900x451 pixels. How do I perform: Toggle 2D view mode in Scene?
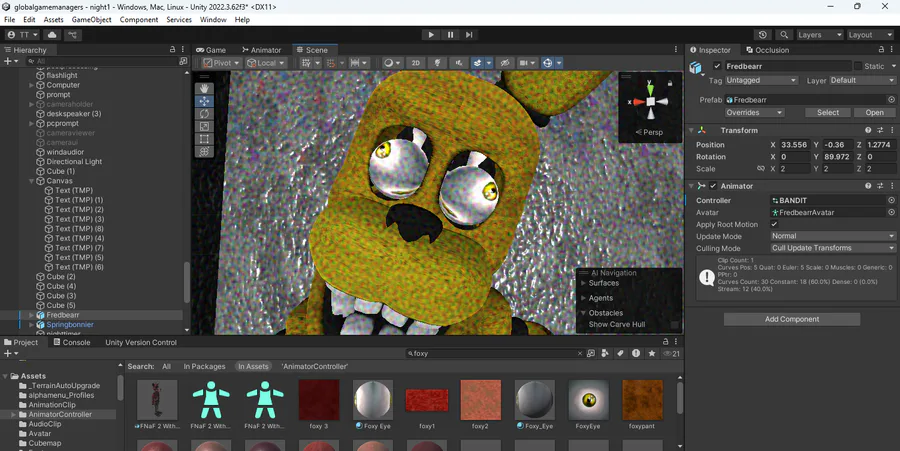point(416,63)
